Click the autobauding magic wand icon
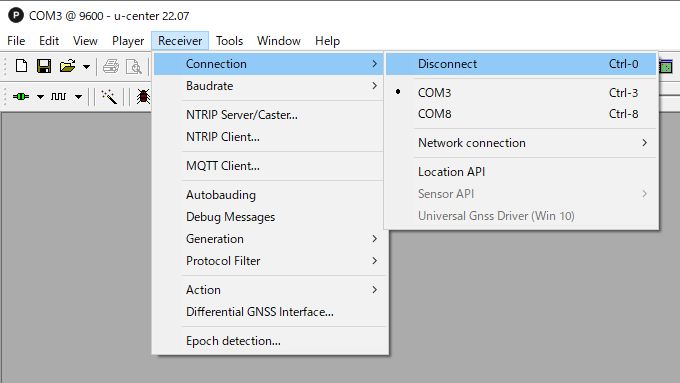 (109, 96)
